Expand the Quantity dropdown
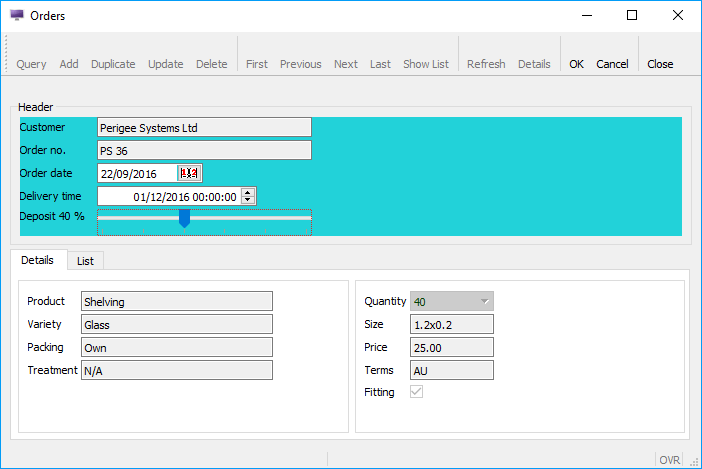The width and height of the screenshot is (702, 469). coord(485,301)
